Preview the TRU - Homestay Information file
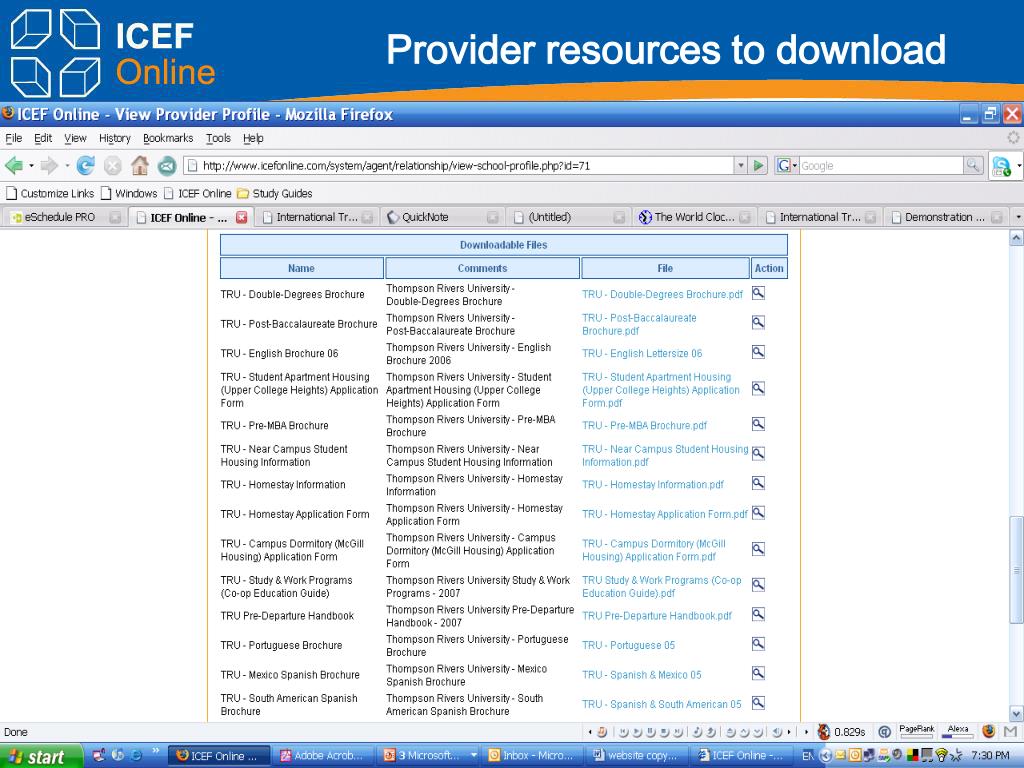Image resolution: width=1024 pixels, height=768 pixels. coord(758,483)
